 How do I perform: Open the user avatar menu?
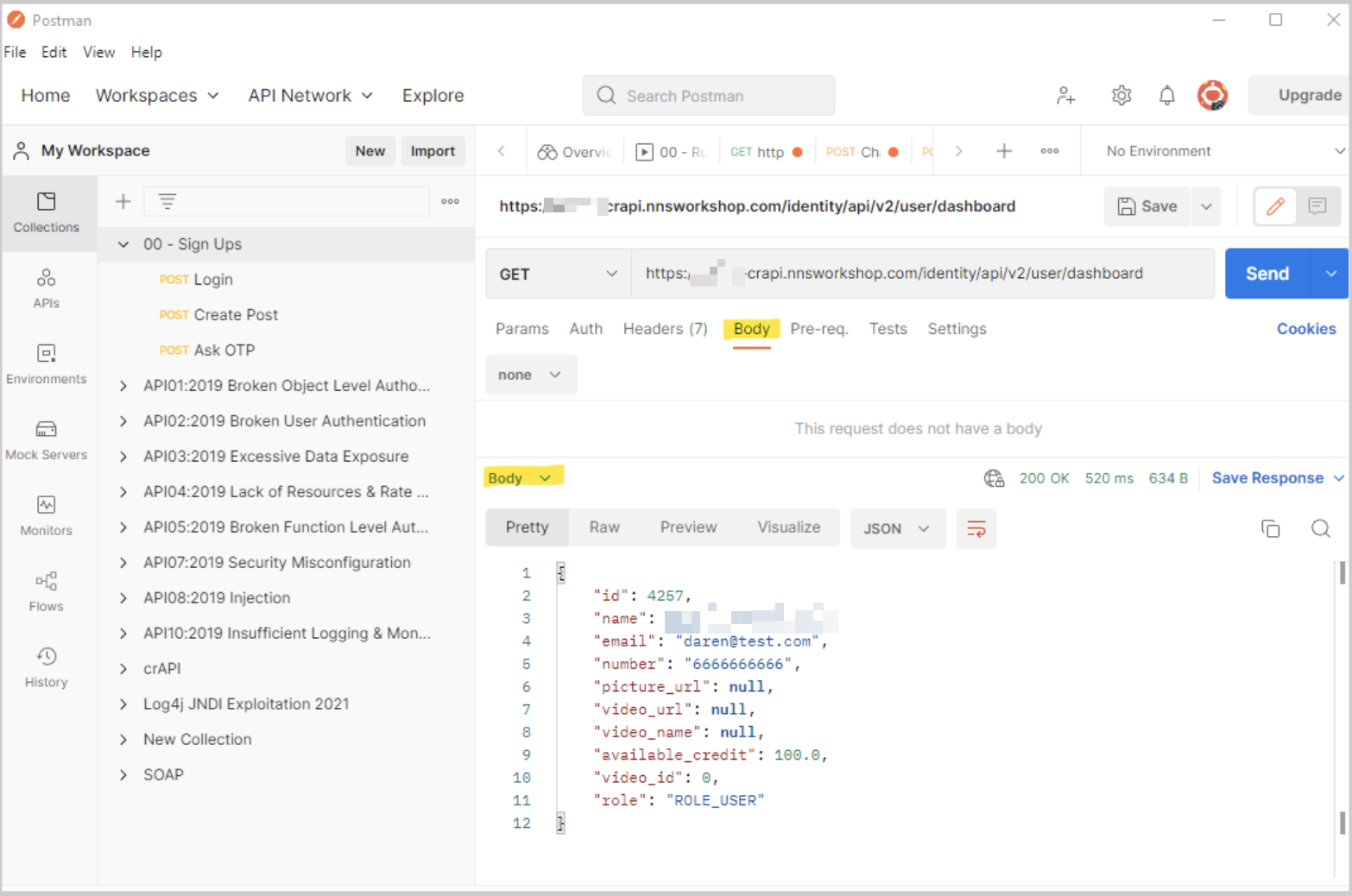point(1213,95)
